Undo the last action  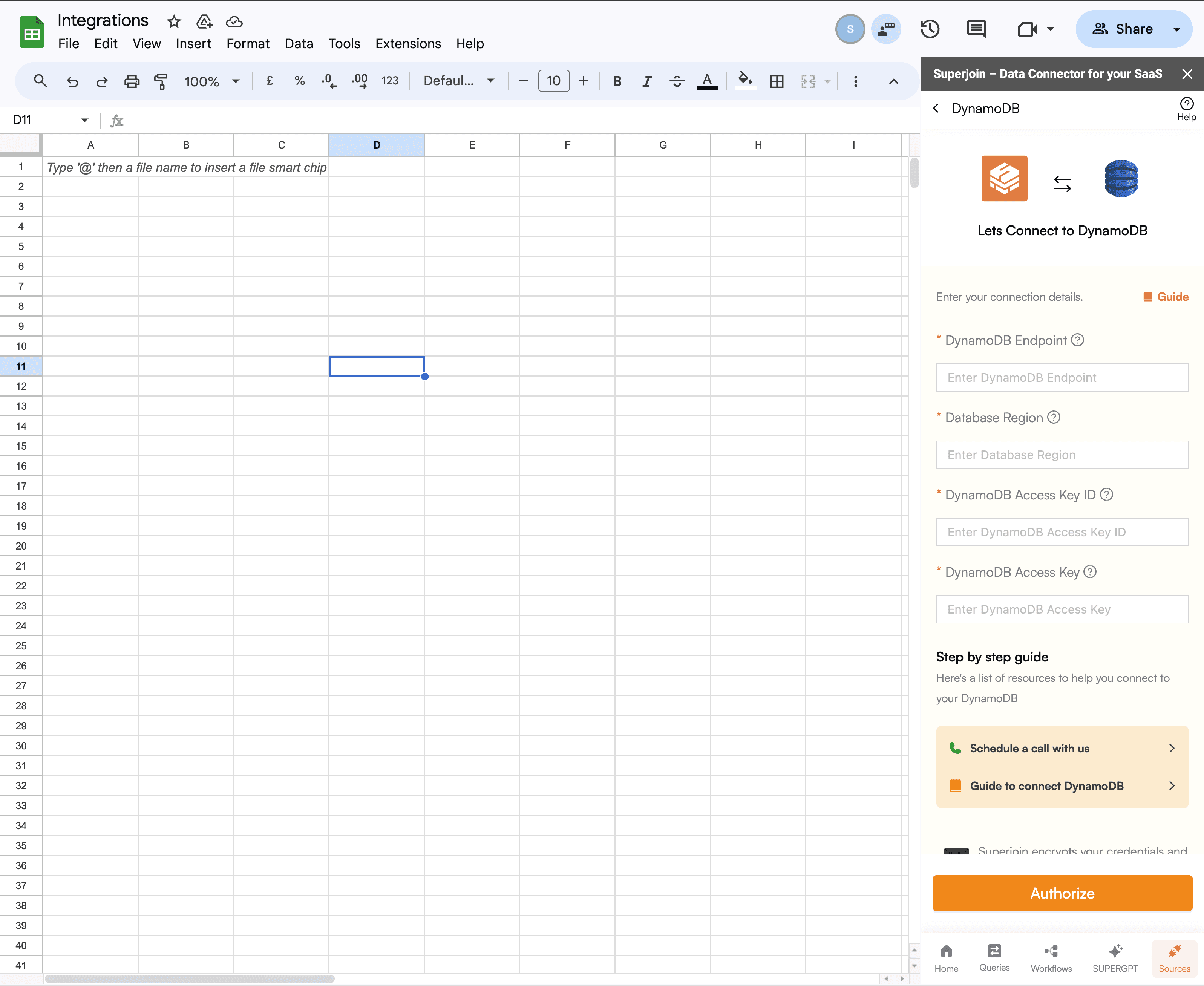[72, 81]
